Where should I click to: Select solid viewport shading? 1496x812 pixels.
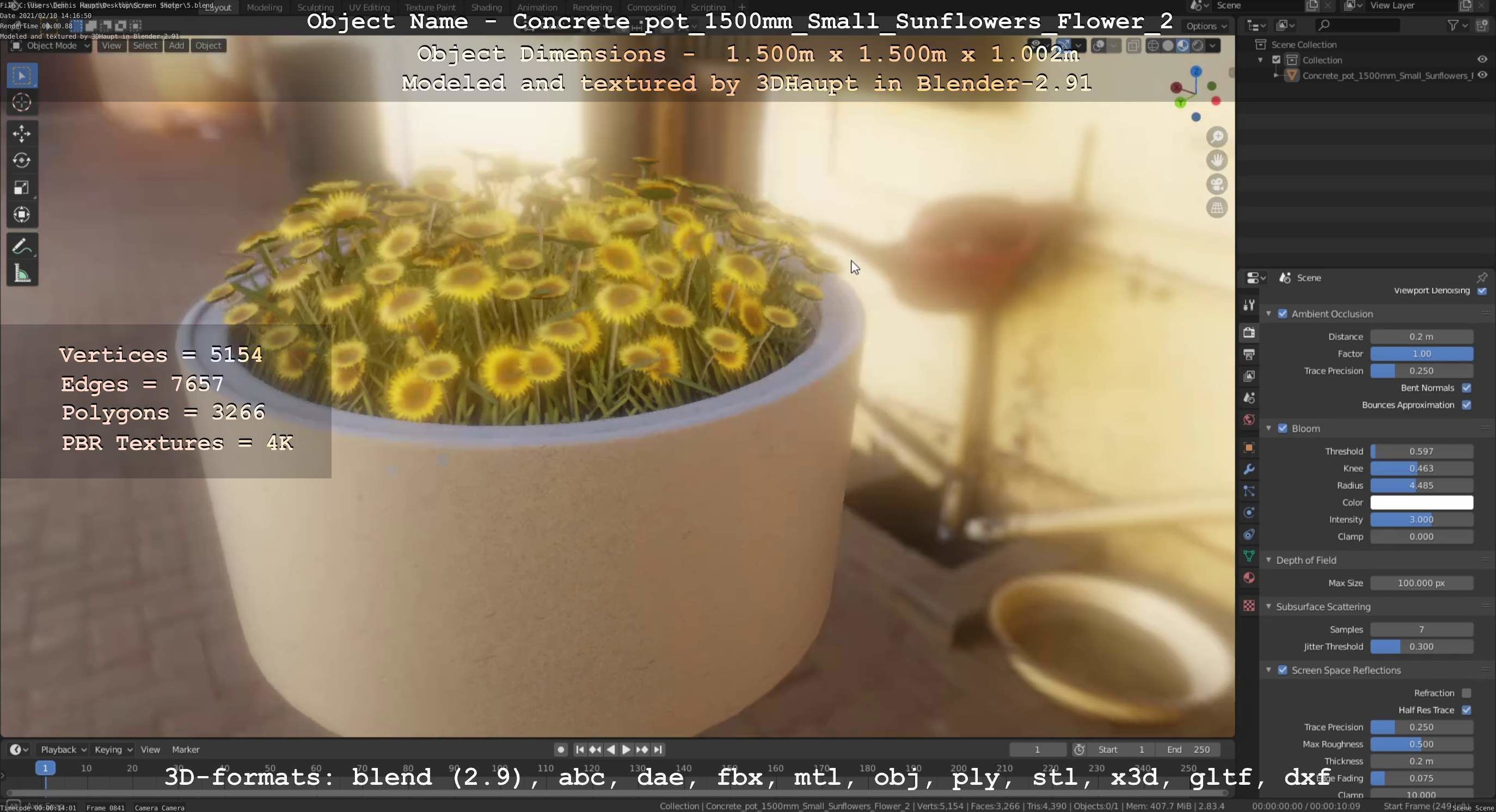click(1168, 46)
